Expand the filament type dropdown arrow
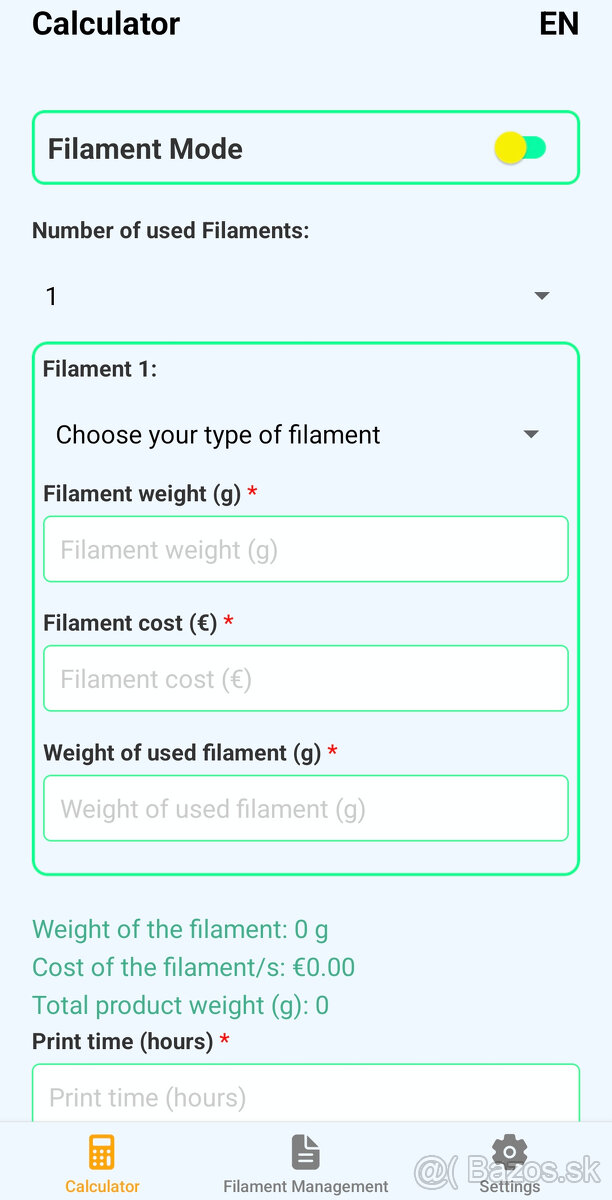 [x=532, y=435]
